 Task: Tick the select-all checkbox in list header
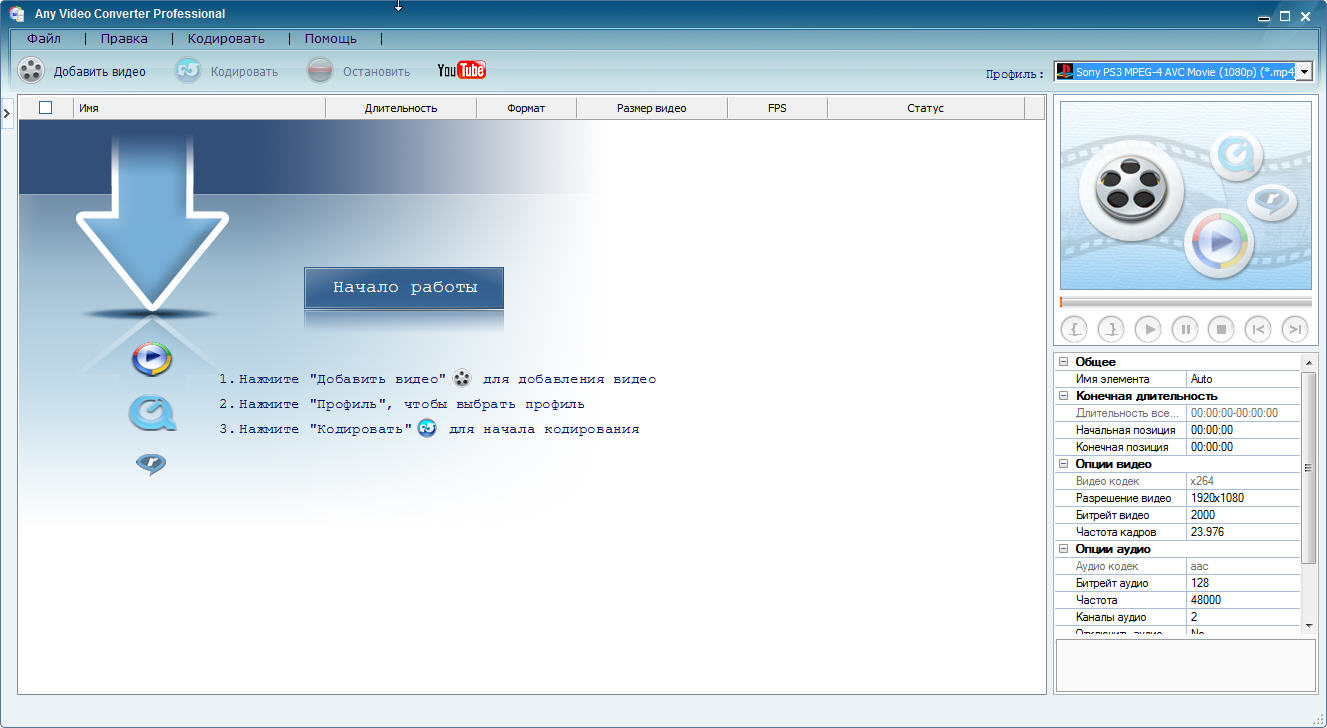point(45,108)
